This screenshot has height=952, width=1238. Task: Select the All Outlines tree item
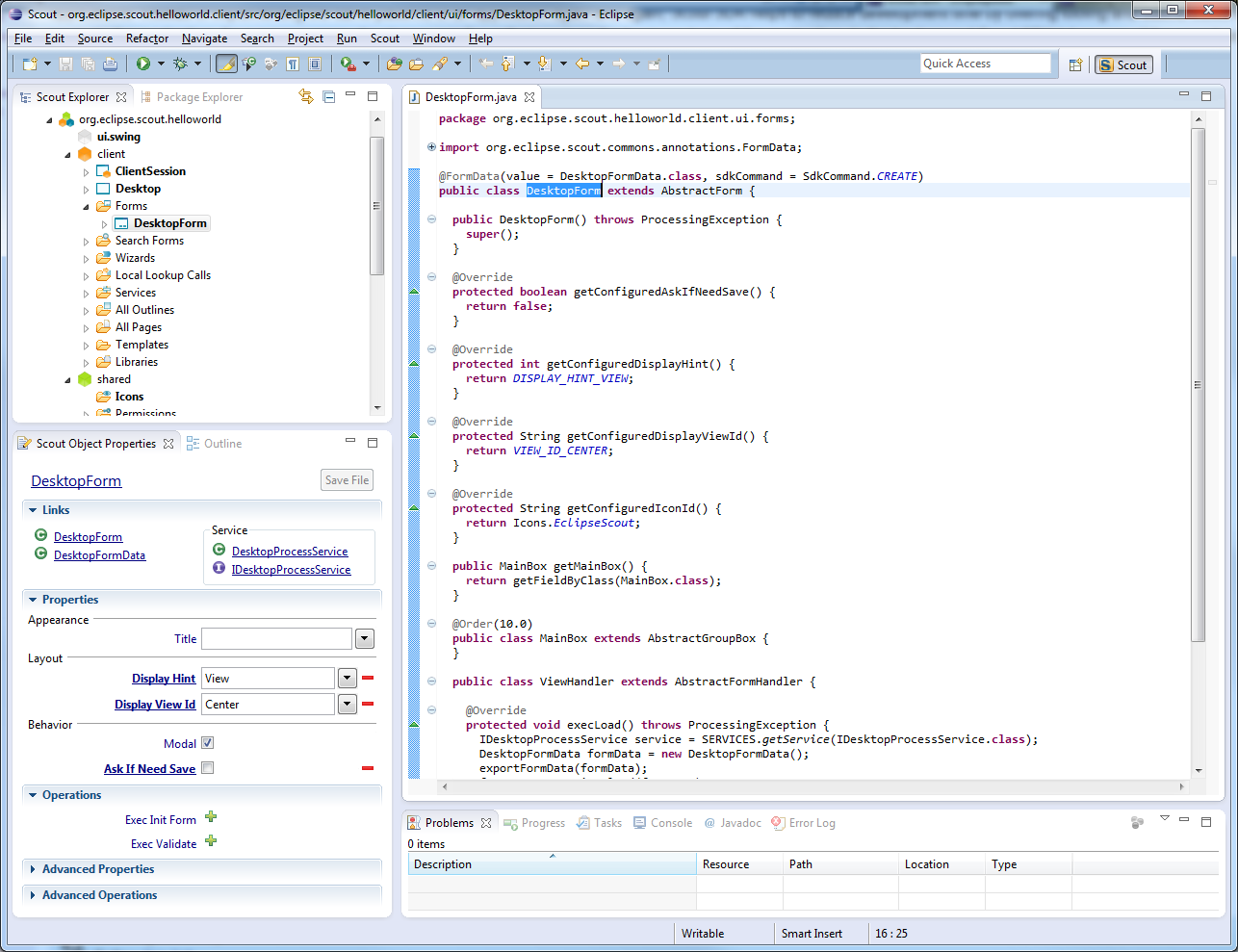click(x=144, y=310)
